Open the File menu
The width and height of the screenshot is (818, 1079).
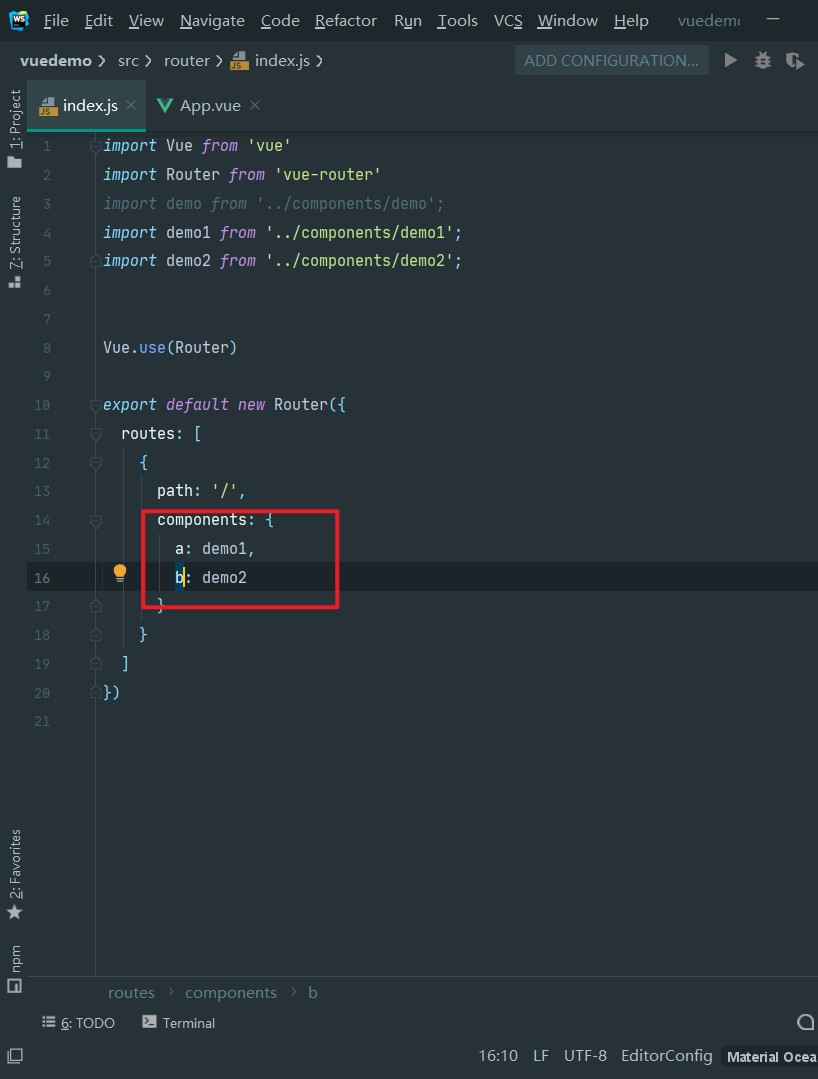(x=56, y=21)
